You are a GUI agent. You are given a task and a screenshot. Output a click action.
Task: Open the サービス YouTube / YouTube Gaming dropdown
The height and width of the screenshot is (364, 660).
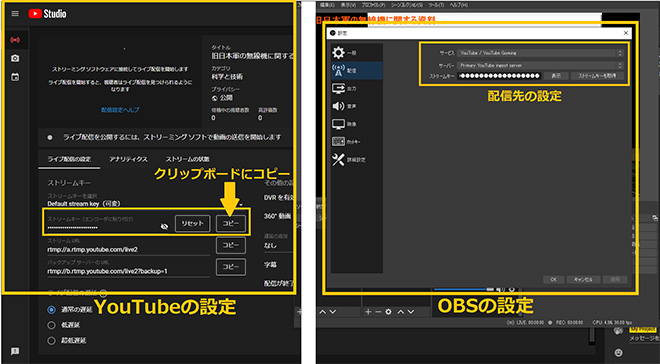click(540, 53)
